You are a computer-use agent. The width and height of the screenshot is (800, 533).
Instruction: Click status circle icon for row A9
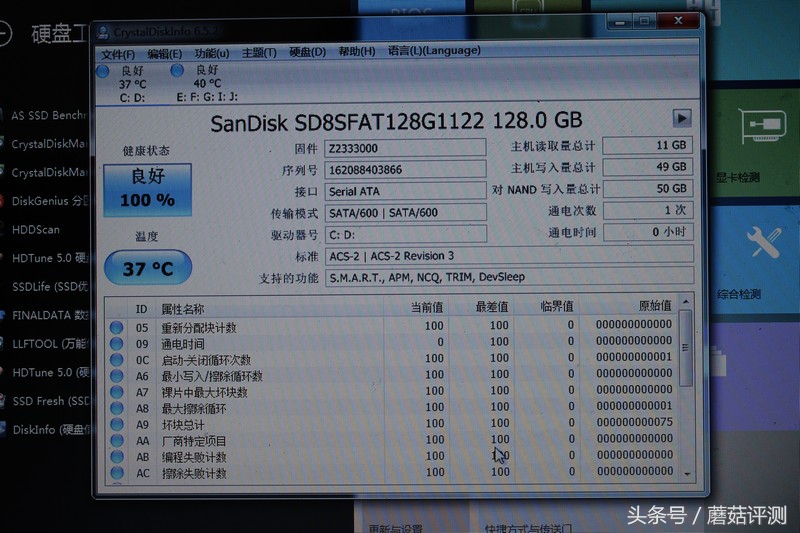tap(117, 424)
